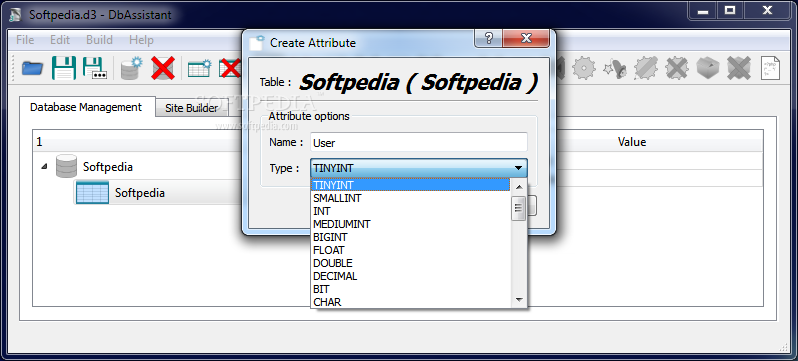Choose SMALLINT from the type list

point(410,198)
